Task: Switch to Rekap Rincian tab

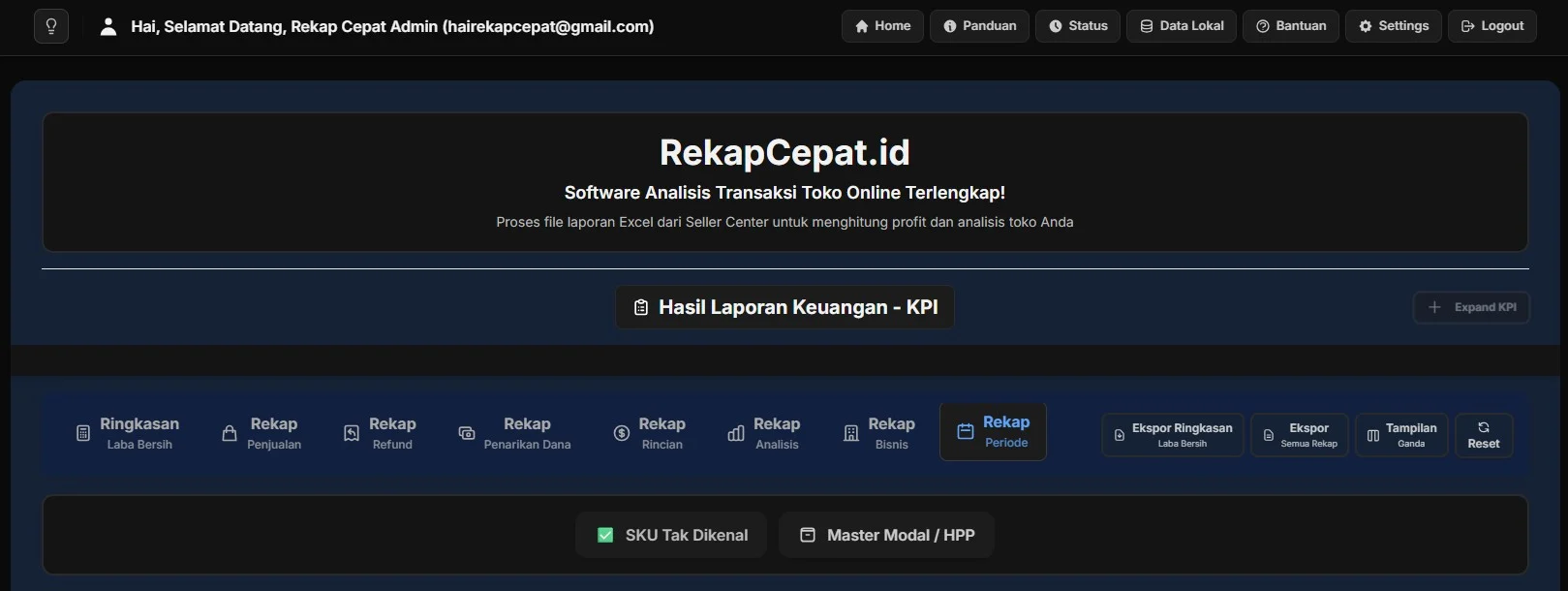Action: point(649,433)
